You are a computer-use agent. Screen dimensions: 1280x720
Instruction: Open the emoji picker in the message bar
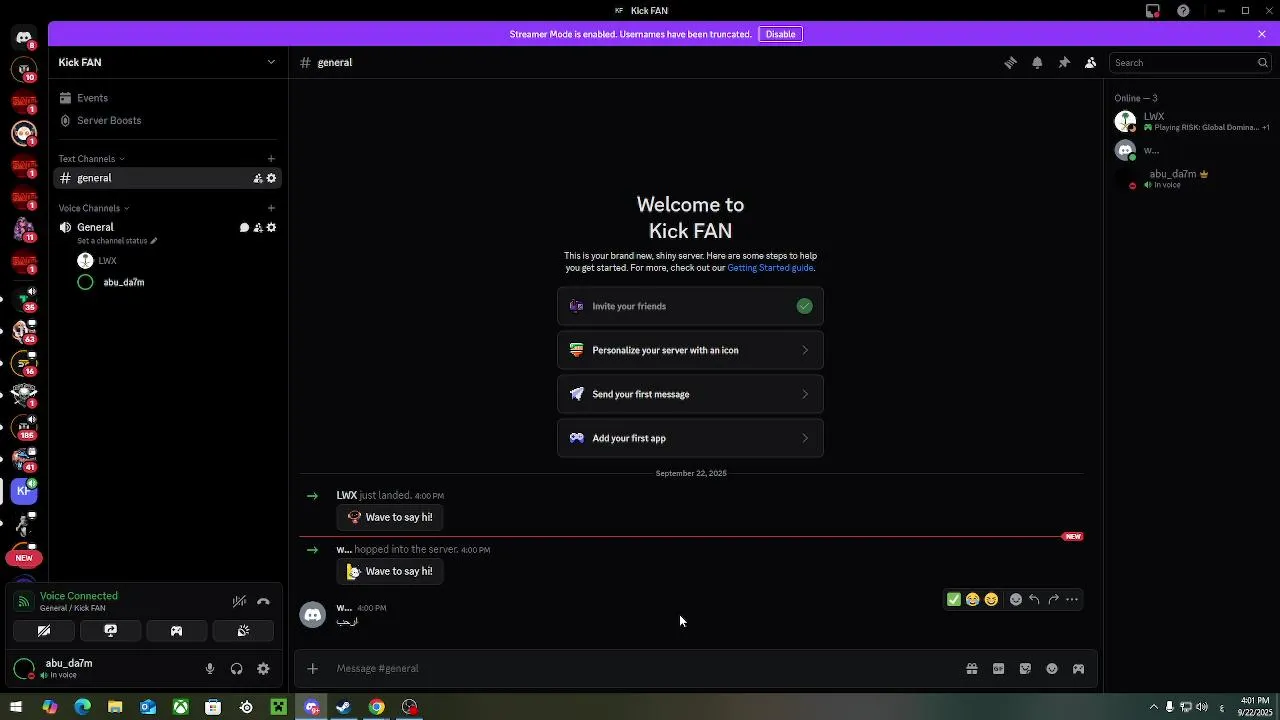1052,669
